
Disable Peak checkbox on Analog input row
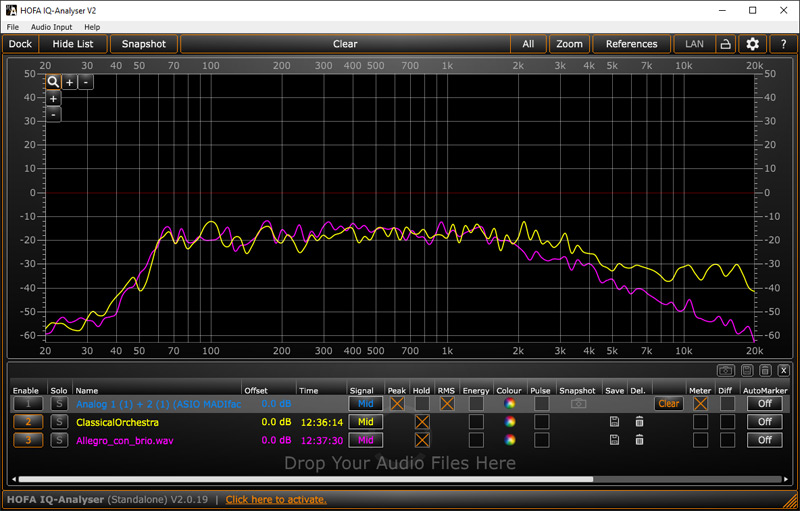(x=397, y=404)
